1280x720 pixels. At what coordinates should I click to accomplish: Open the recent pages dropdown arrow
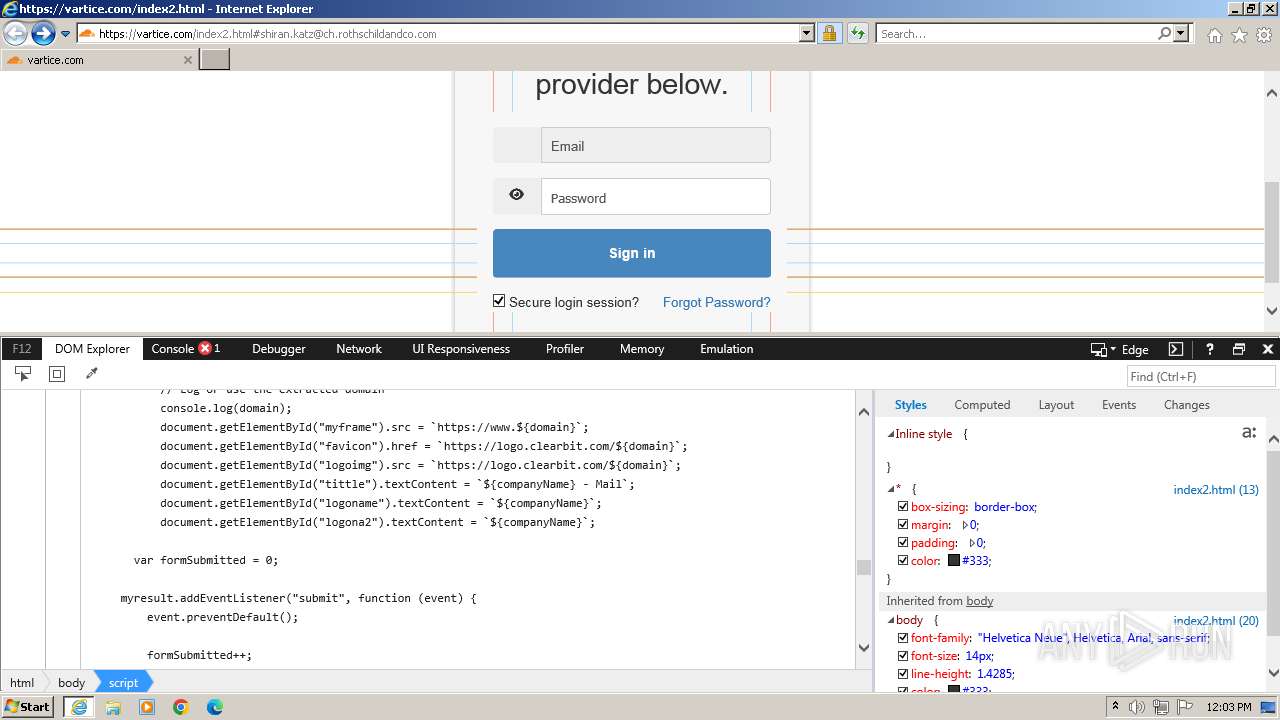point(65,34)
